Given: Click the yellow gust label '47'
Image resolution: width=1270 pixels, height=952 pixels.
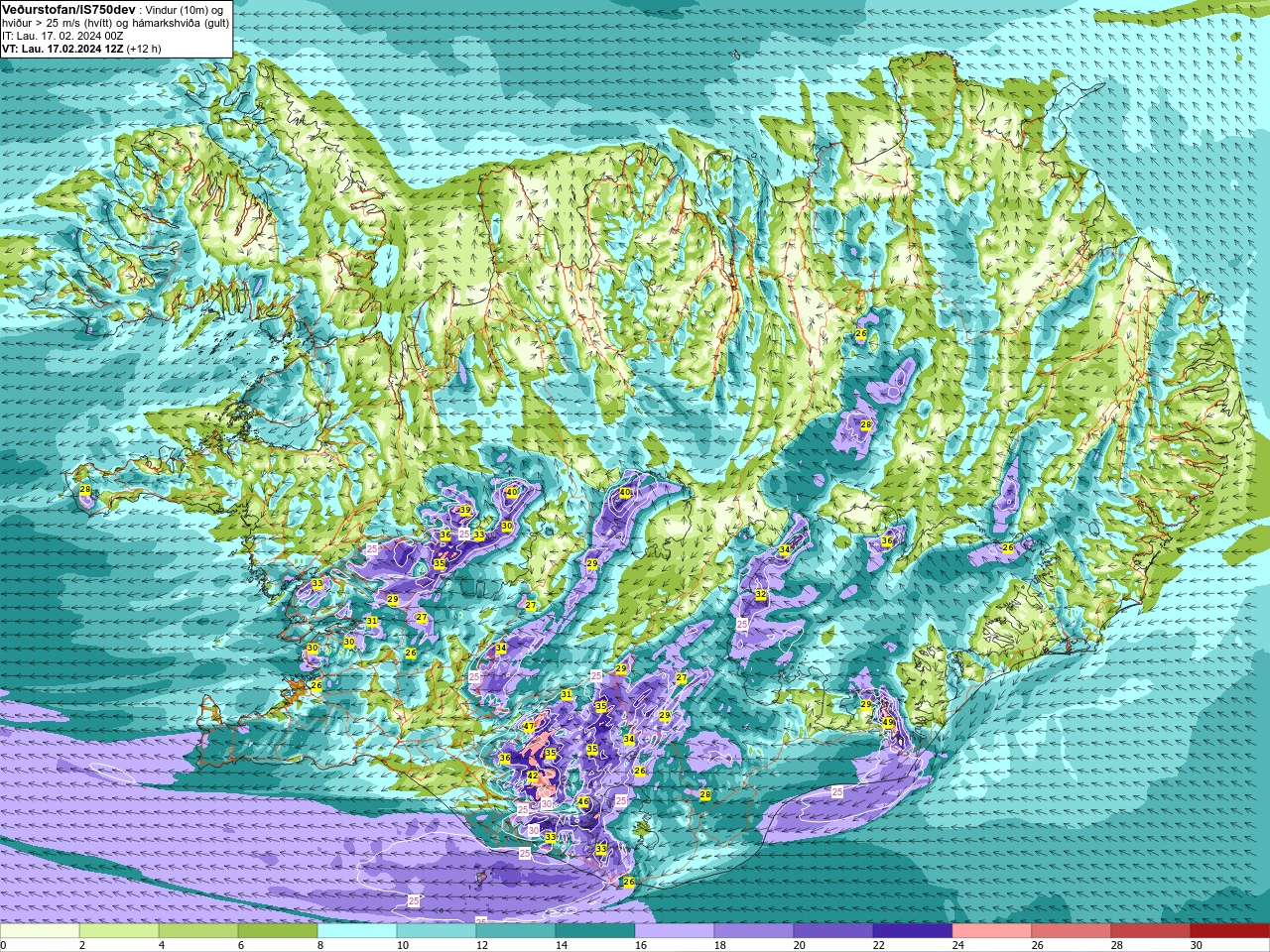Looking at the screenshot, I should 529,727.
